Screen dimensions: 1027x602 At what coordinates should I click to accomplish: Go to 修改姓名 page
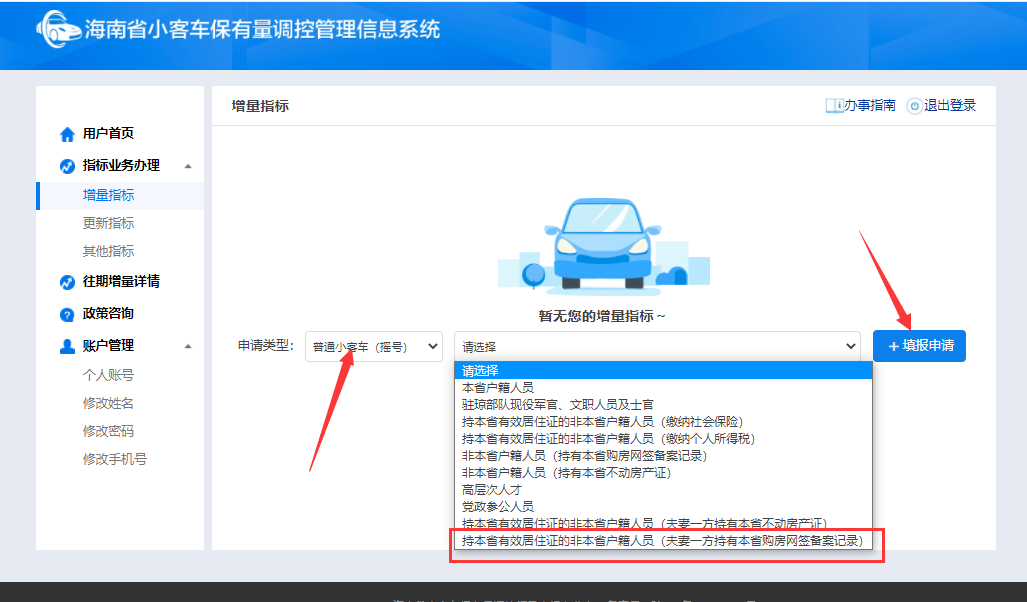108,404
